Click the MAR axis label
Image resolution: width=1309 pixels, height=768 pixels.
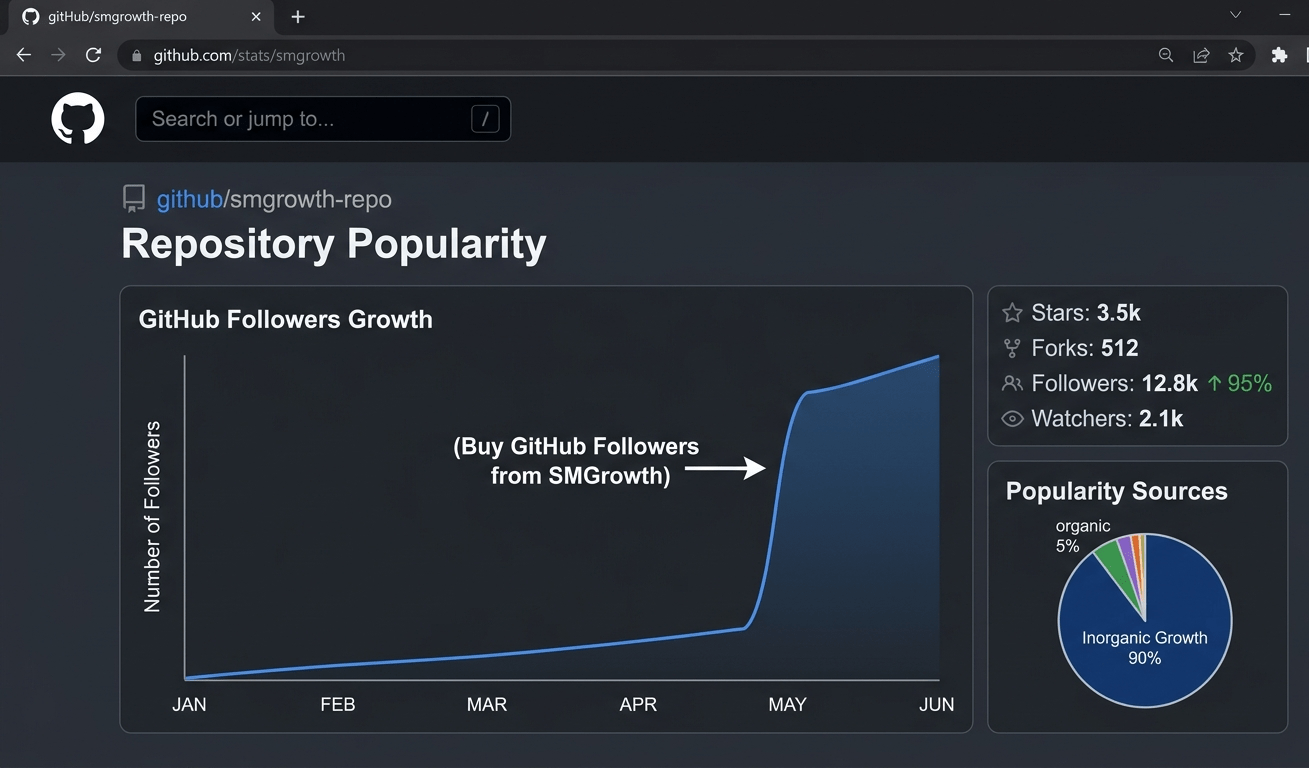[487, 705]
